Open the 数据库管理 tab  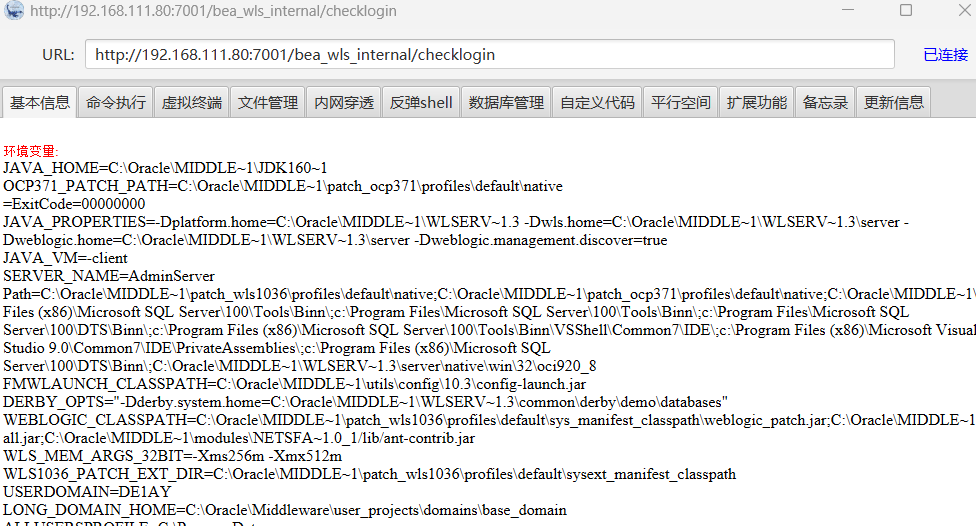click(506, 102)
